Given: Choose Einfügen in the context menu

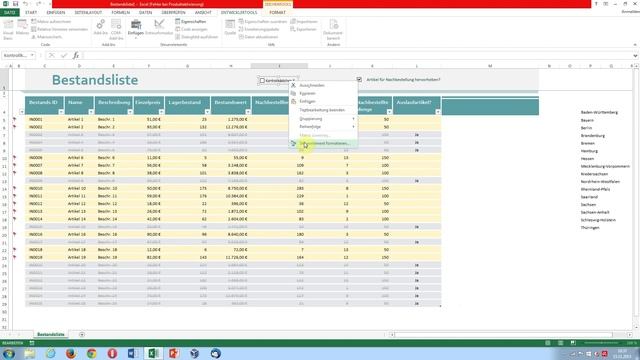Looking at the screenshot, I should [323, 101].
